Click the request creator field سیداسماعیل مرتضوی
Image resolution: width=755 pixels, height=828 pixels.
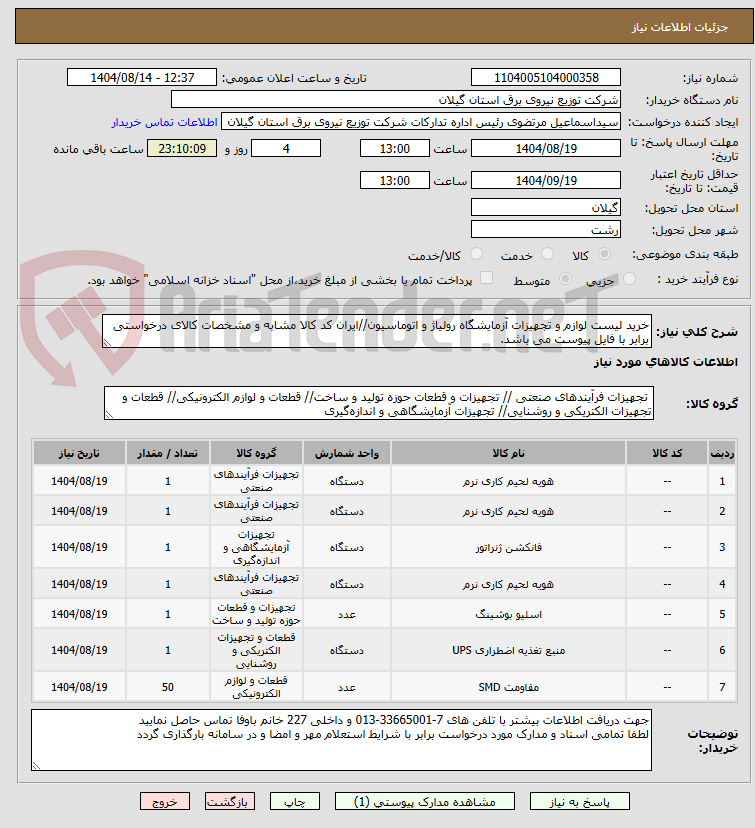[421, 122]
